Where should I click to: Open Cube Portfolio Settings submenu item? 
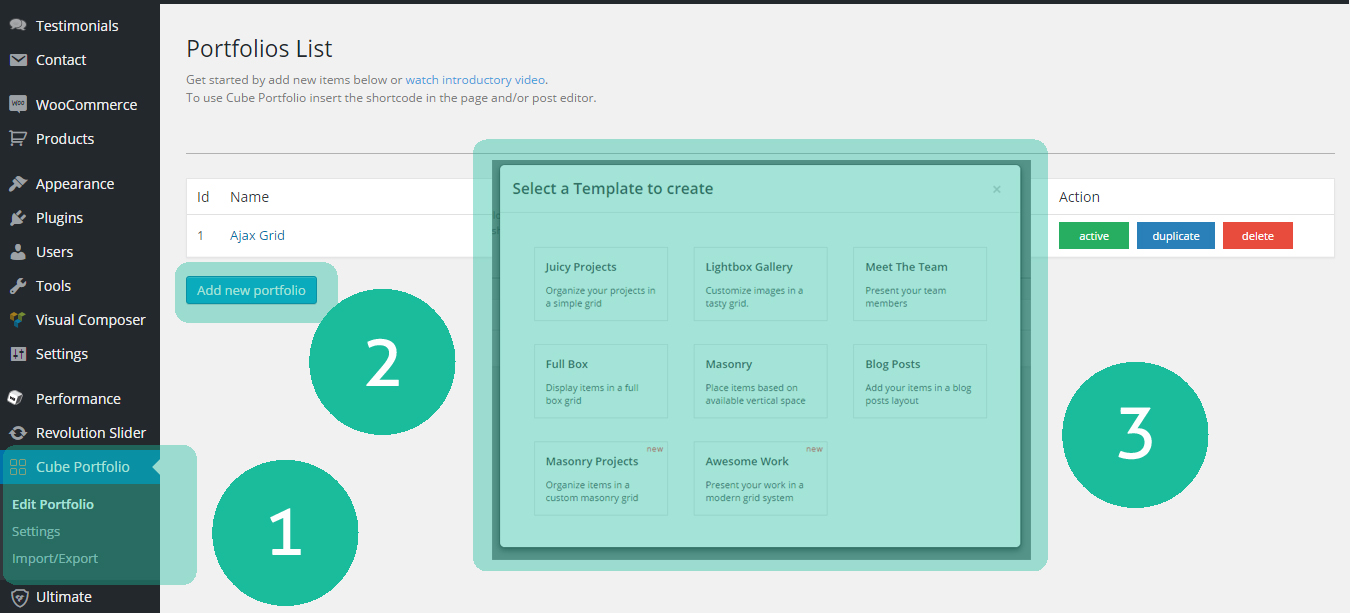(x=36, y=532)
